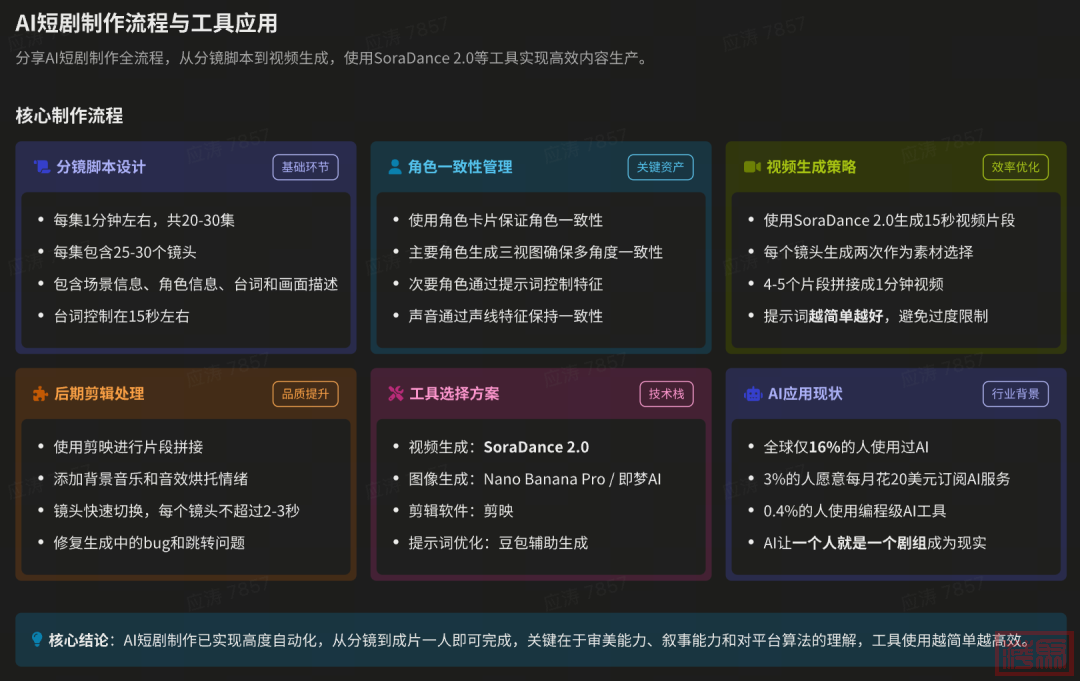Click the 使用剪映进行片段拼接 list item
1080x681 pixels.
pyautogui.click(x=128, y=447)
